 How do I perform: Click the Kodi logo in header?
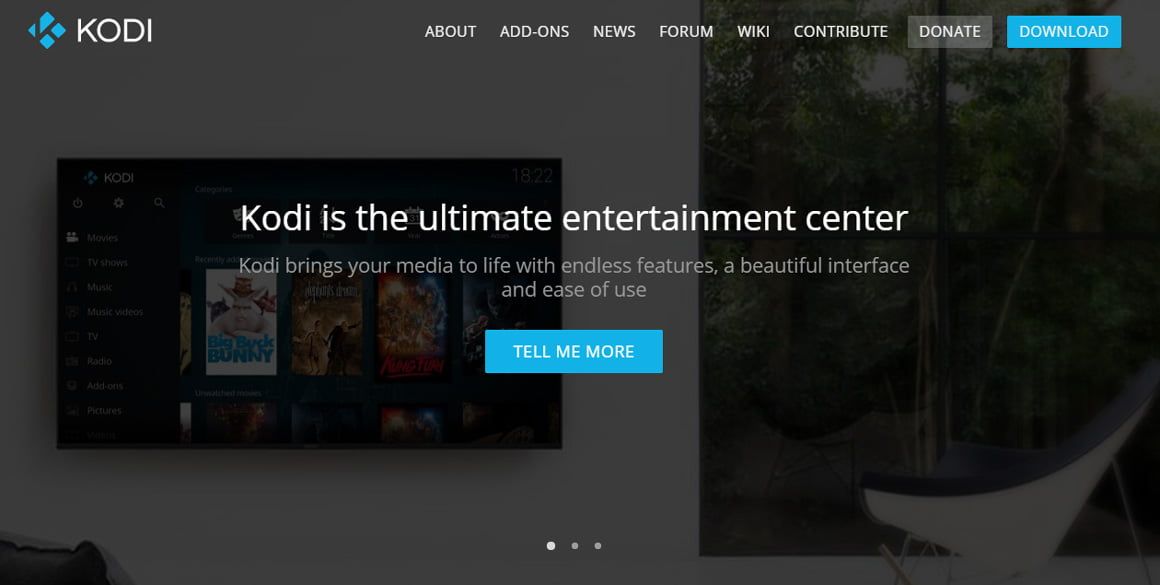90,30
